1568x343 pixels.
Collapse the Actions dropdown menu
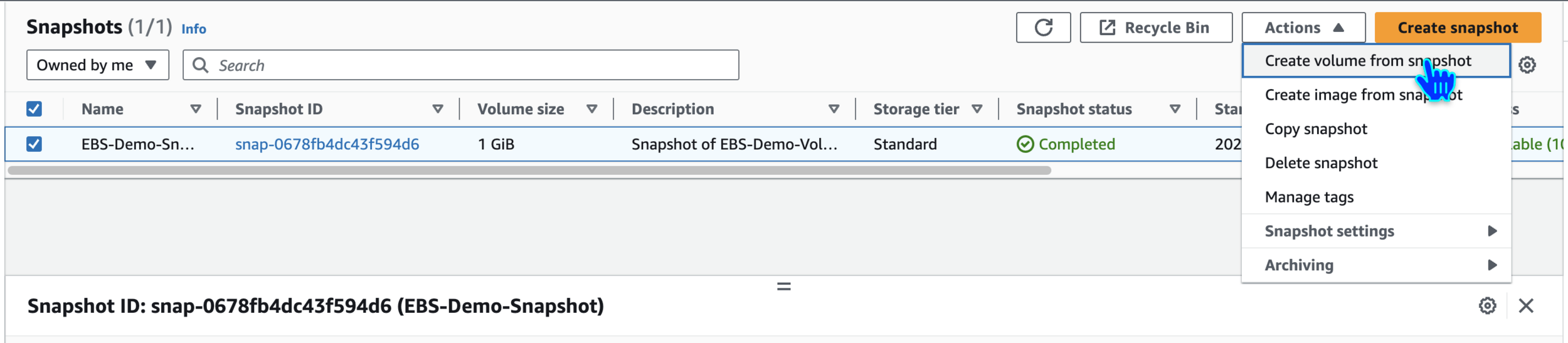click(x=1303, y=28)
